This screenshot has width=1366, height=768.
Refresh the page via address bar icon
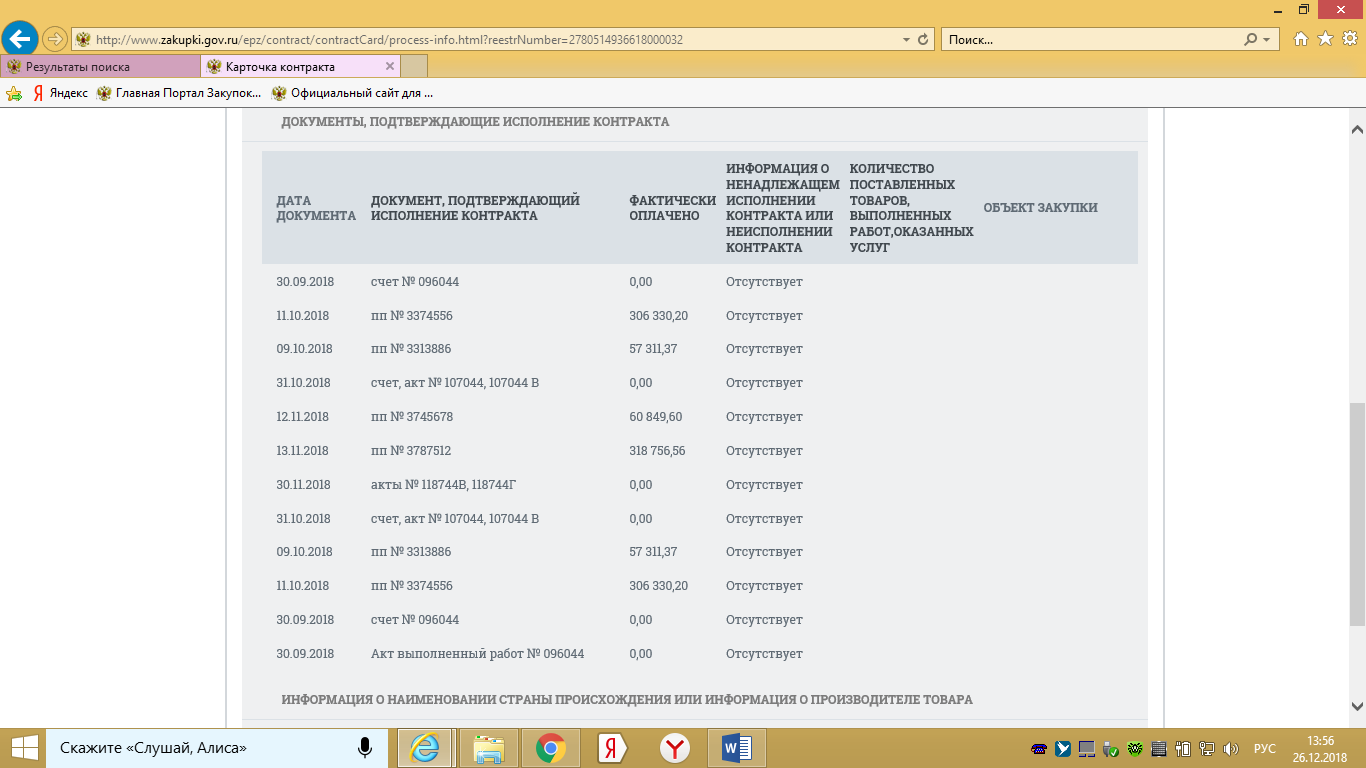923,40
